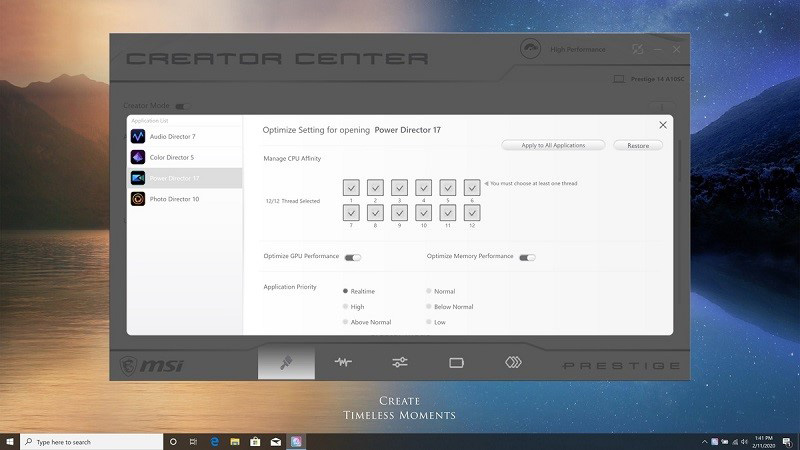The width and height of the screenshot is (800, 450).
Task: Click the High Performance gauge icon
Action: click(530, 49)
